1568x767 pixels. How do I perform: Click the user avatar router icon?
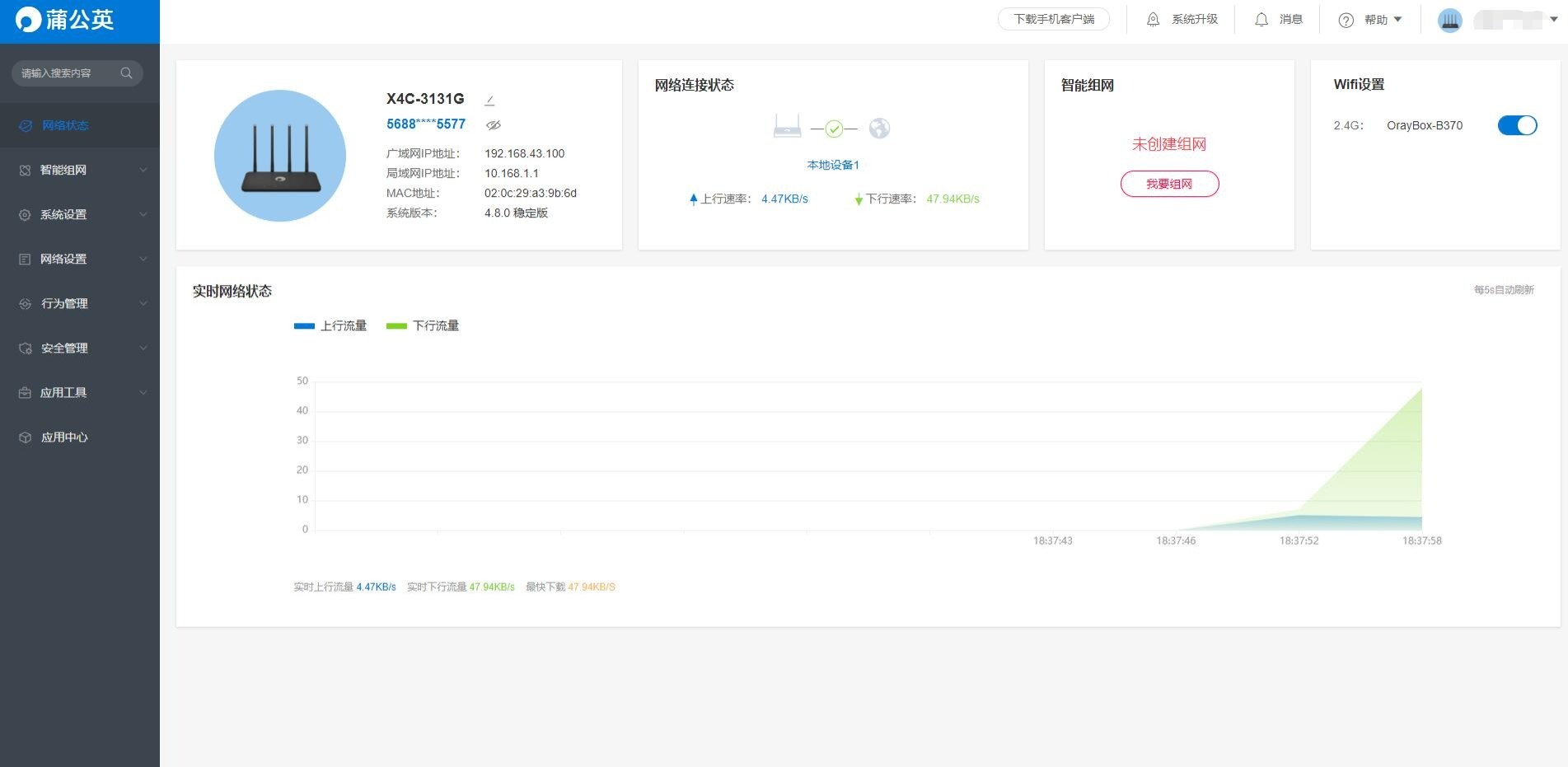(x=1450, y=21)
